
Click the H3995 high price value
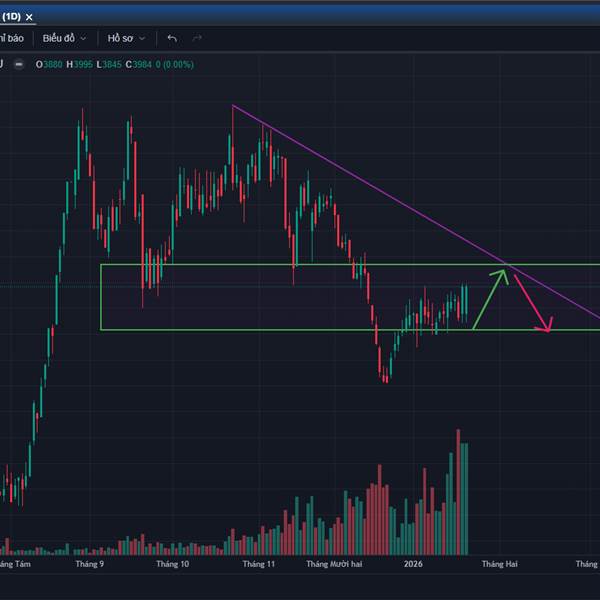[80, 65]
